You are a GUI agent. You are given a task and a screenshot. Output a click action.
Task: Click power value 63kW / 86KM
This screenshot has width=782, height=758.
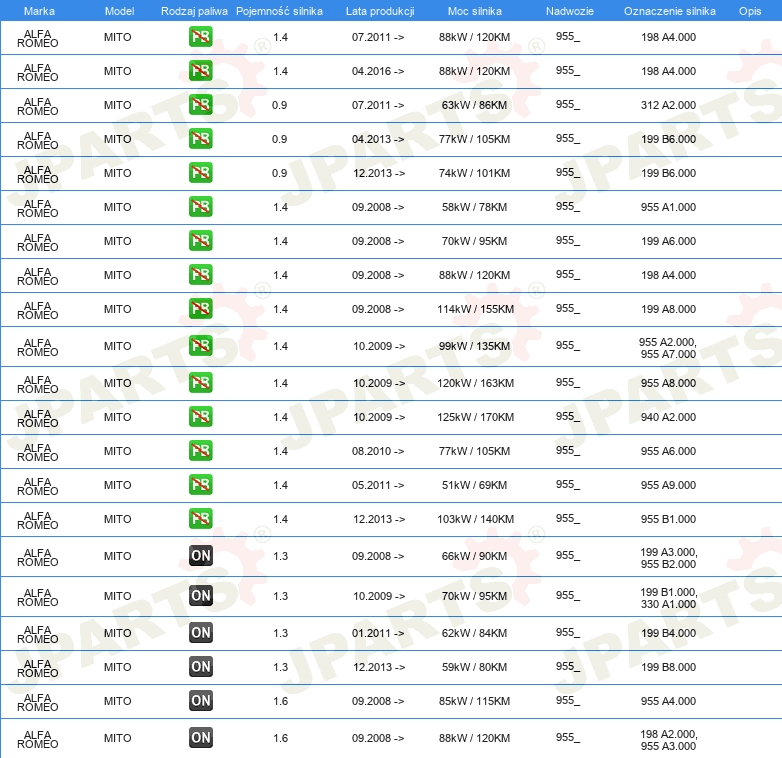(474, 105)
